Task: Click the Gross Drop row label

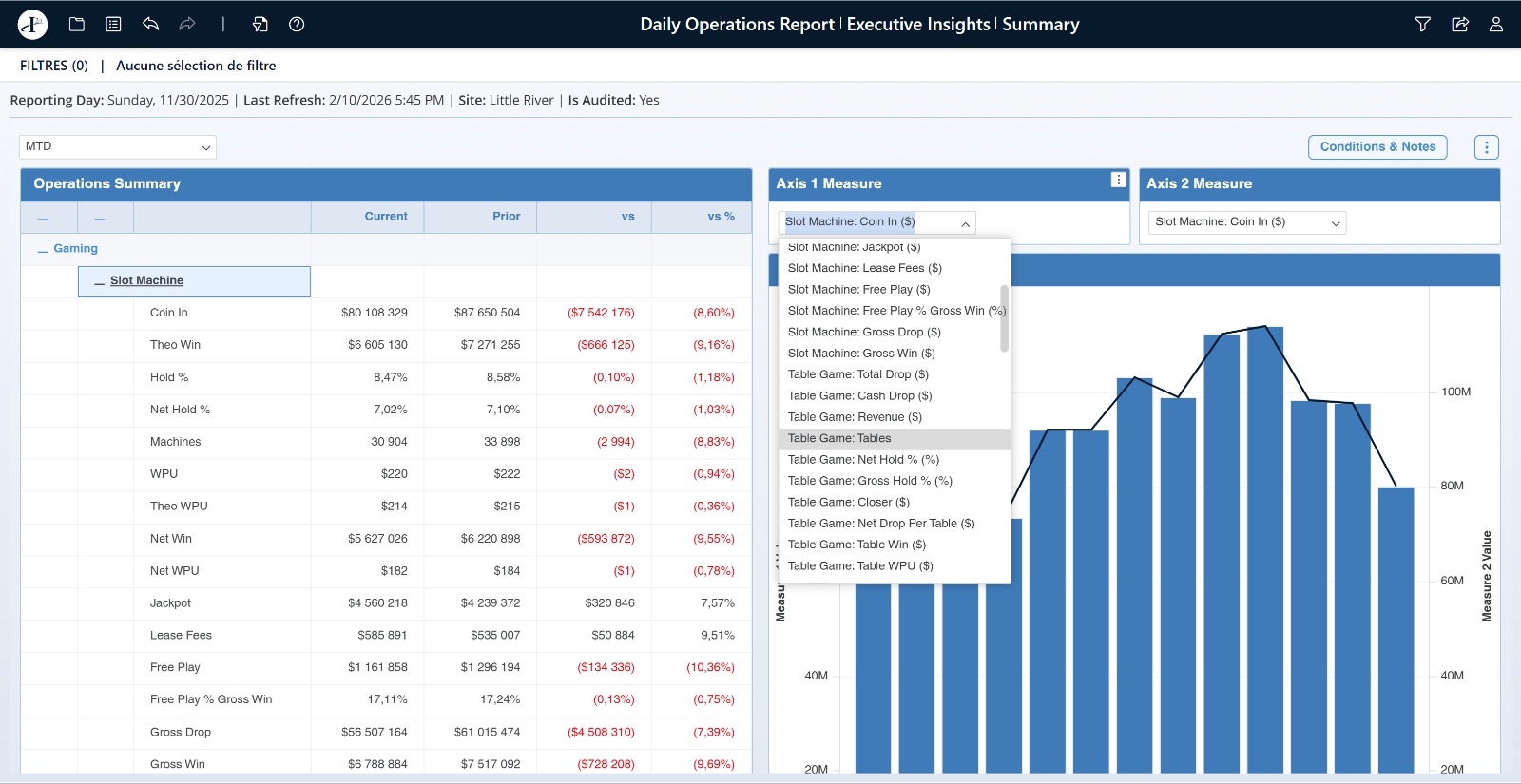Action: 181,732
